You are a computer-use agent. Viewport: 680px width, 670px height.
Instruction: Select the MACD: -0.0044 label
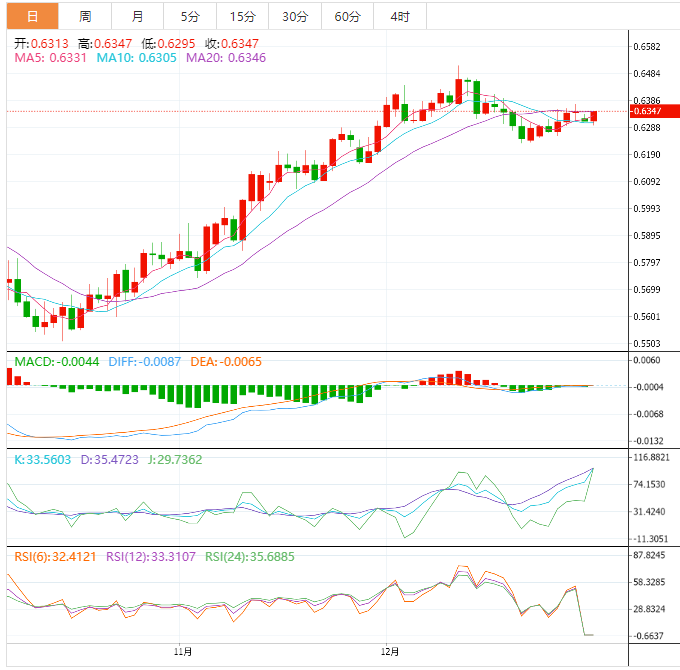pos(55,361)
